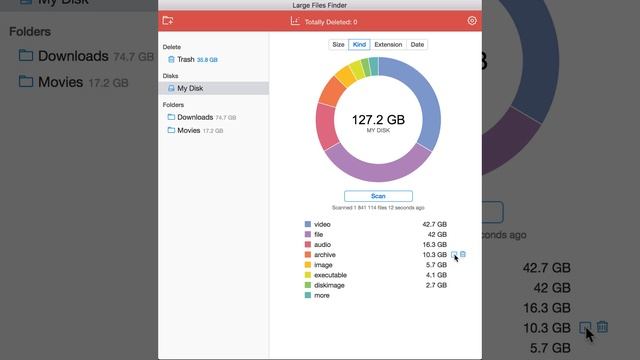Click the 127.2 GB total in chart center
Screen dimensions: 640x360
tap(378, 120)
